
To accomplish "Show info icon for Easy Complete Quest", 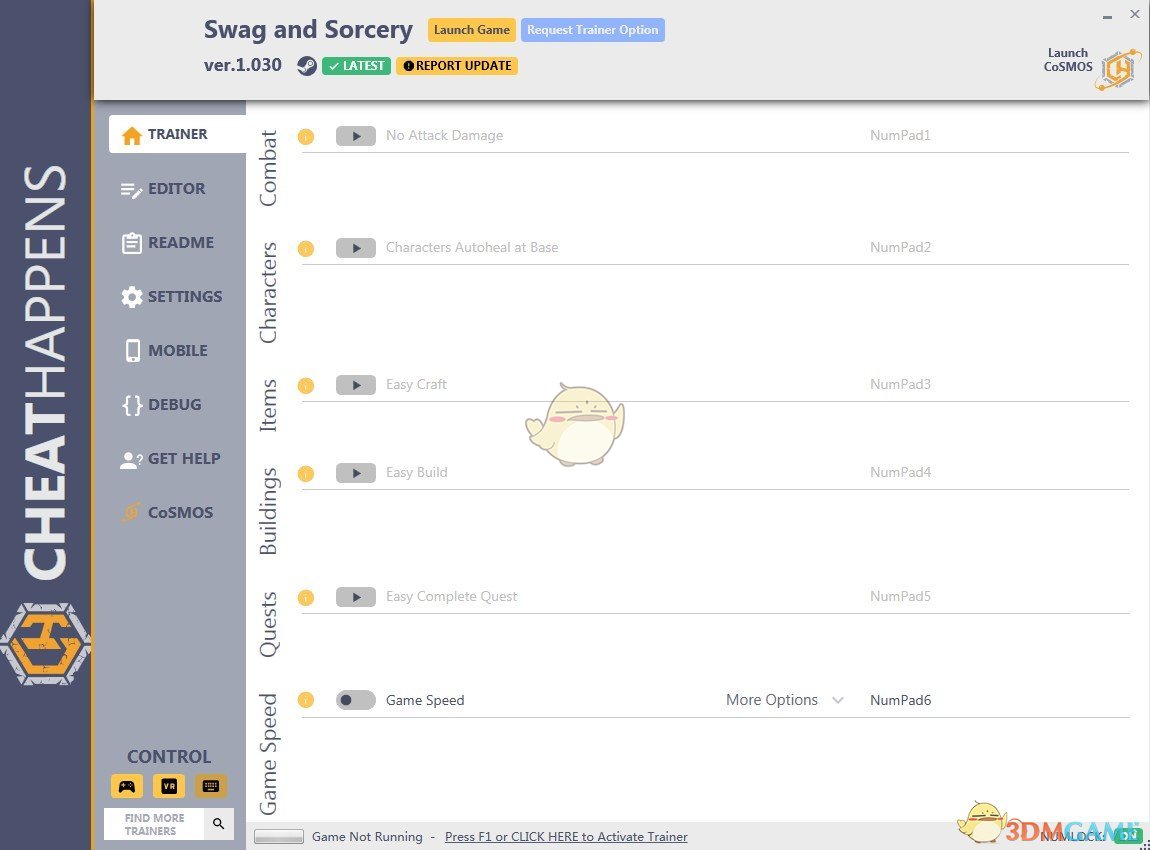I will point(306,598).
